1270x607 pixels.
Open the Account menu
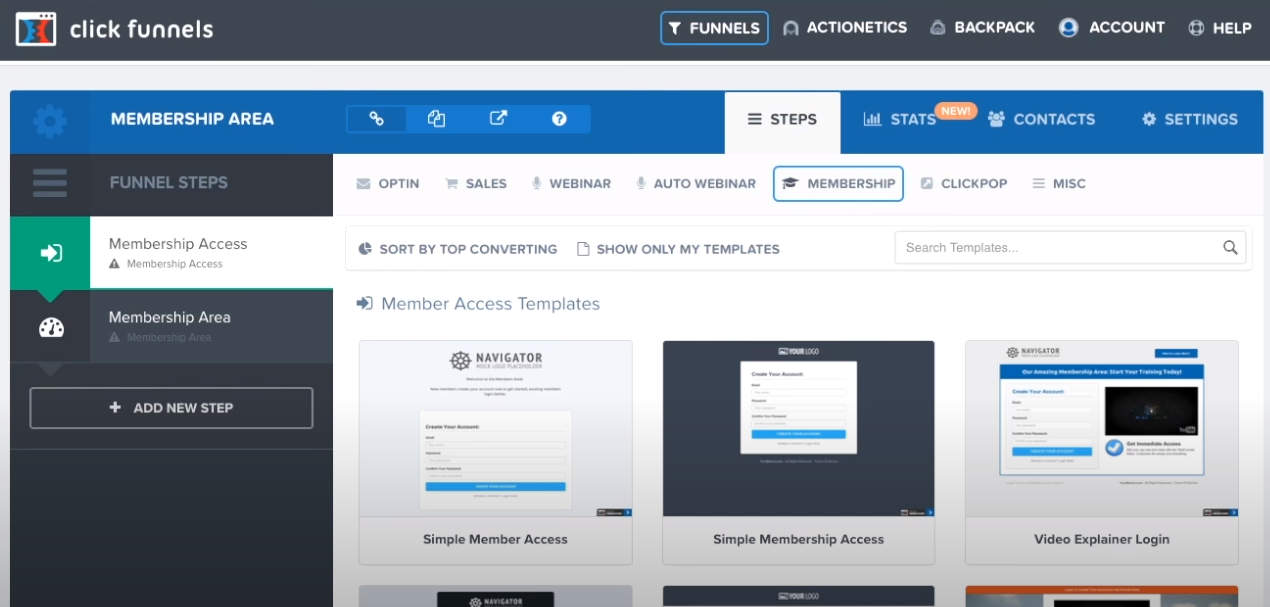tap(1112, 28)
